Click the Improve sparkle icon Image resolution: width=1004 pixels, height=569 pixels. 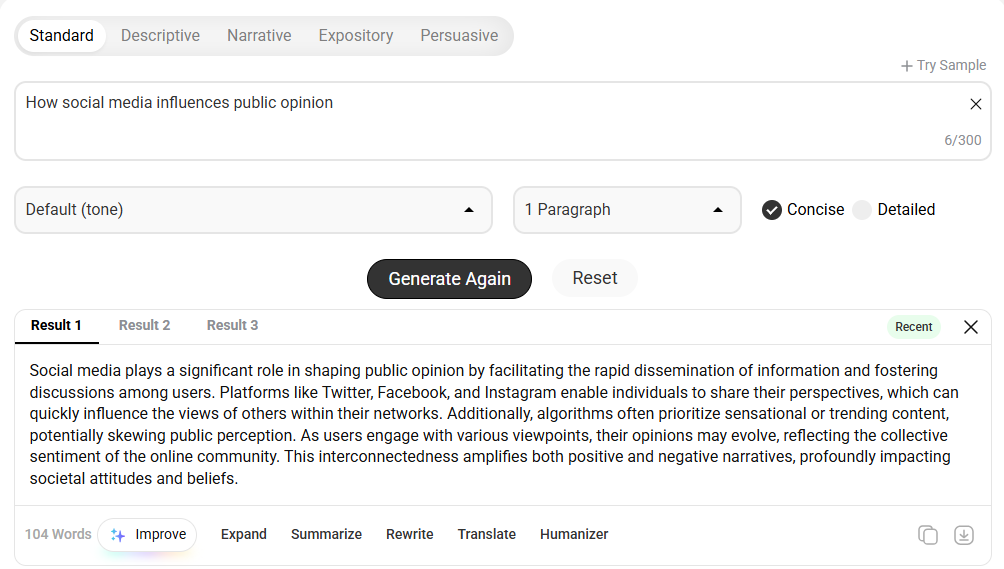118,534
